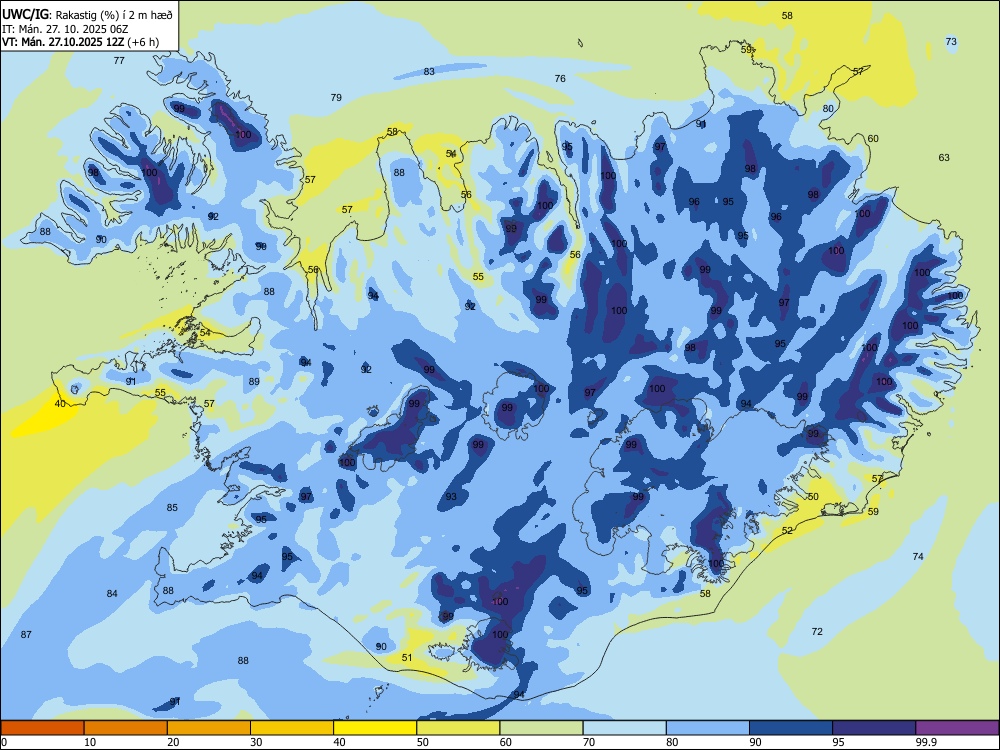The height and width of the screenshot is (750, 1000).
Task: Click the coastal value '60'
Action: click(x=873, y=138)
